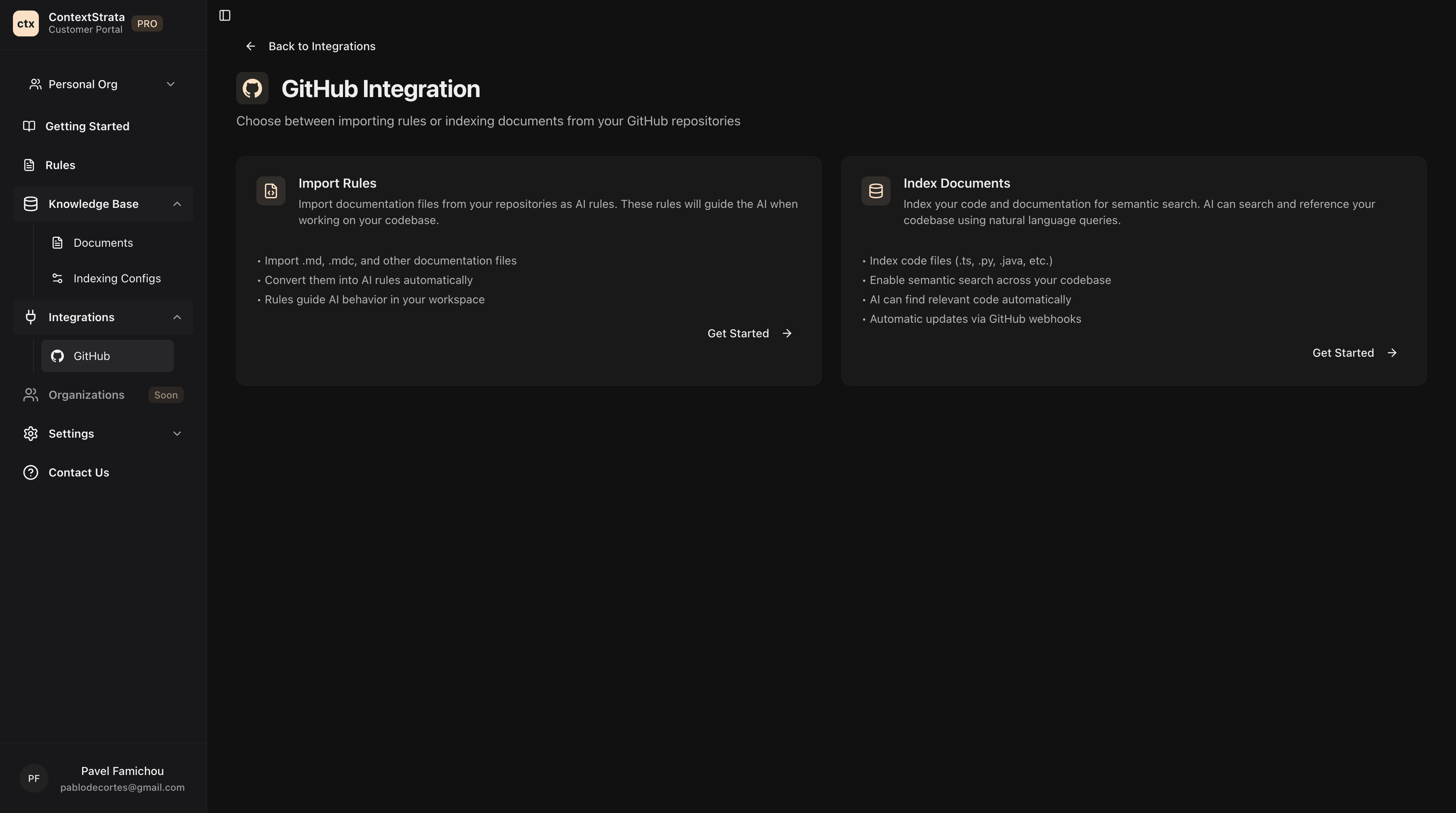Expand the Settings menu
The image size is (1456, 813).
pos(103,434)
